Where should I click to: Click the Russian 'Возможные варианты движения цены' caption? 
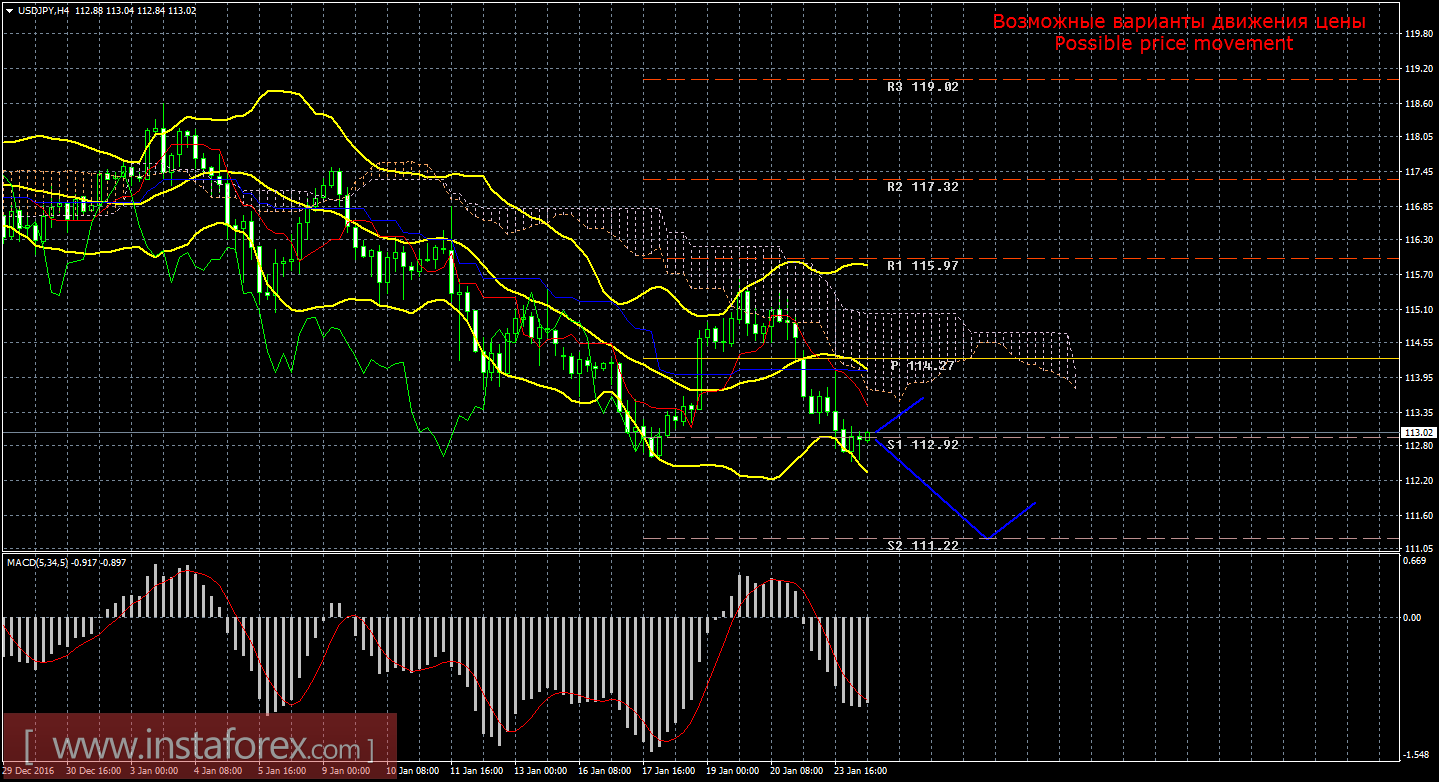click(1179, 22)
